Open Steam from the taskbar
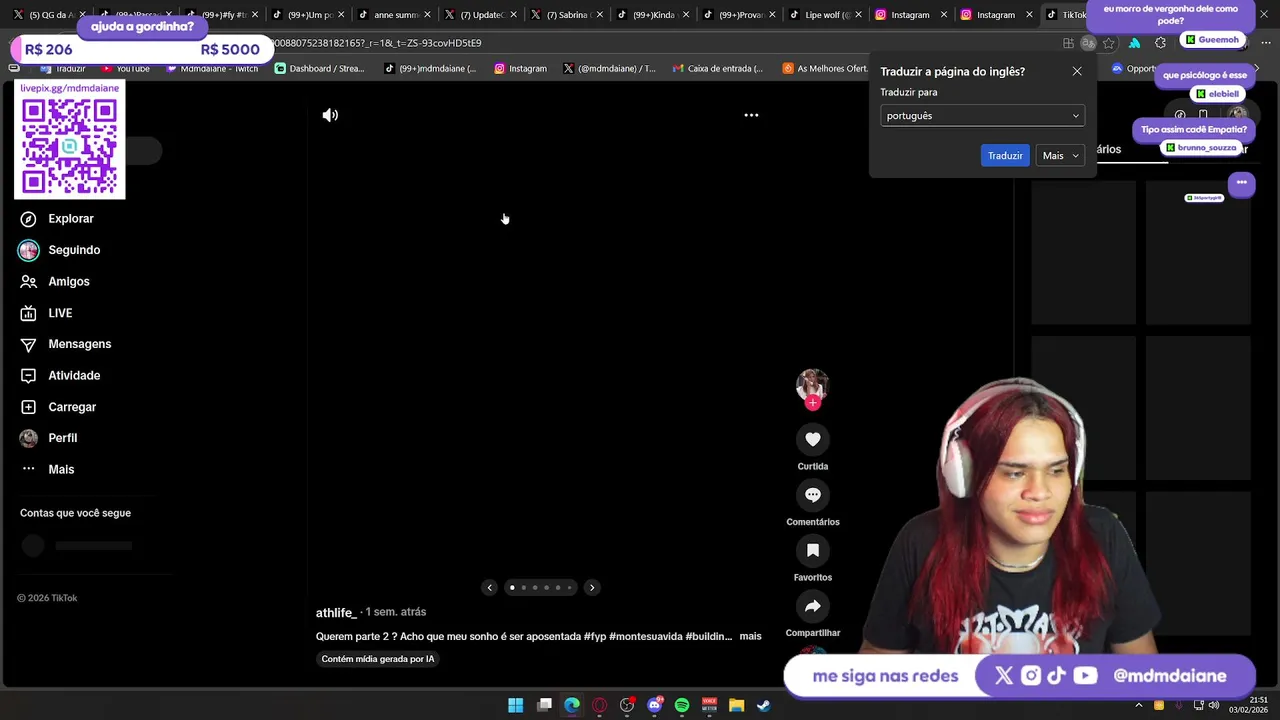1280x720 pixels. pyautogui.click(x=764, y=705)
